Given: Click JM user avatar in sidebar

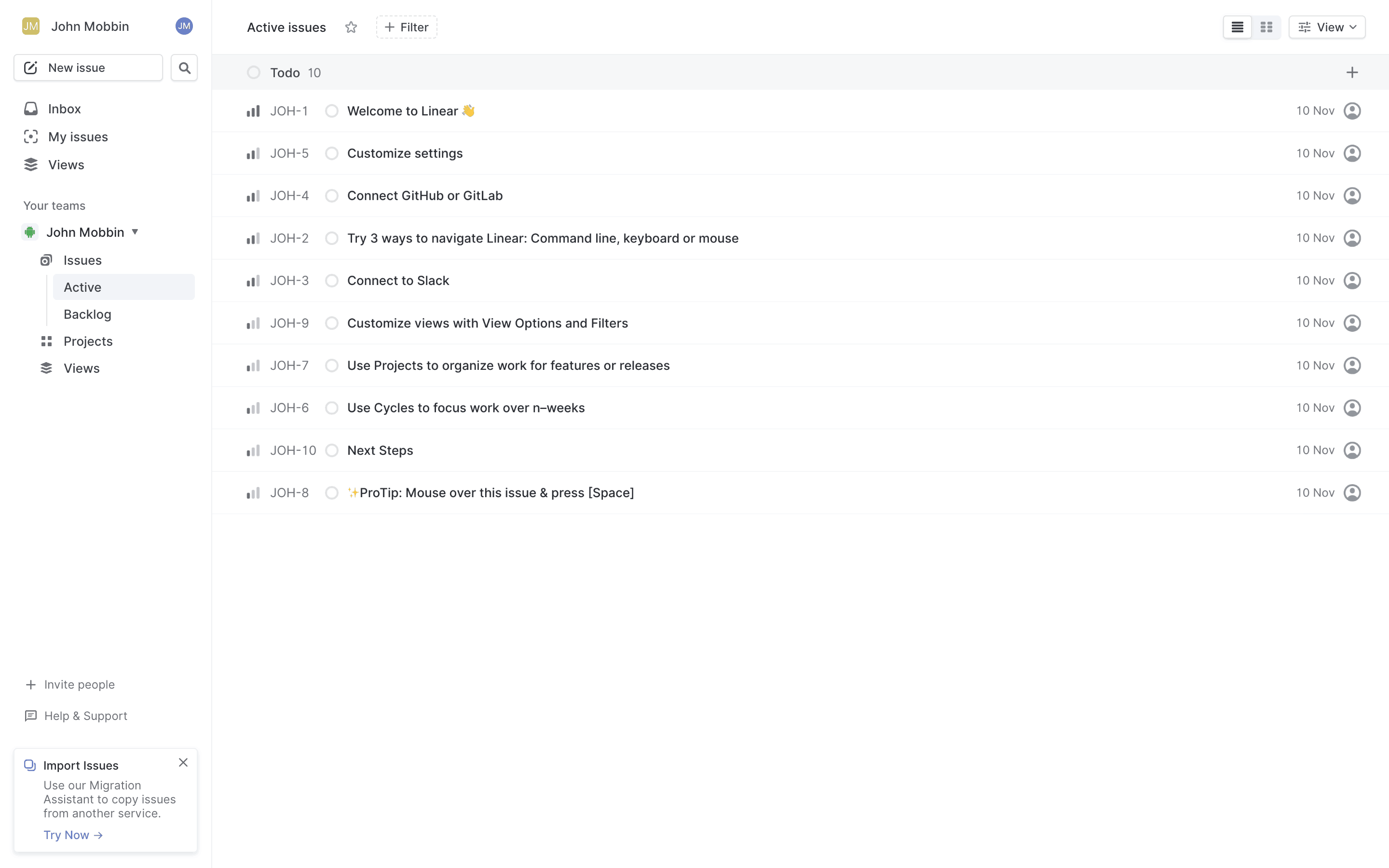Looking at the screenshot, I should [184, 26].
